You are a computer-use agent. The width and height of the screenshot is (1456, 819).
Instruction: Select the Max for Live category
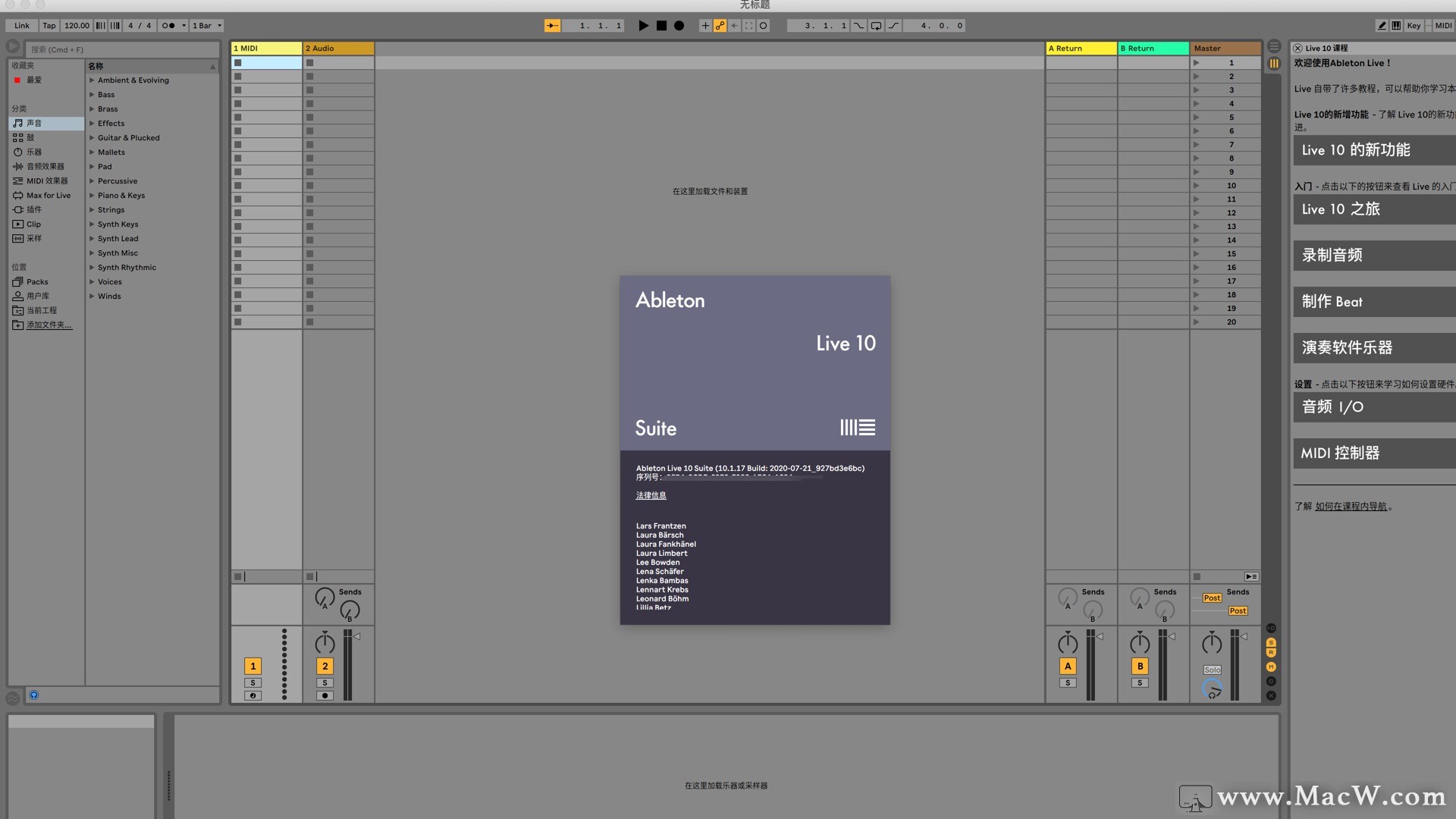tap(45, 195)
